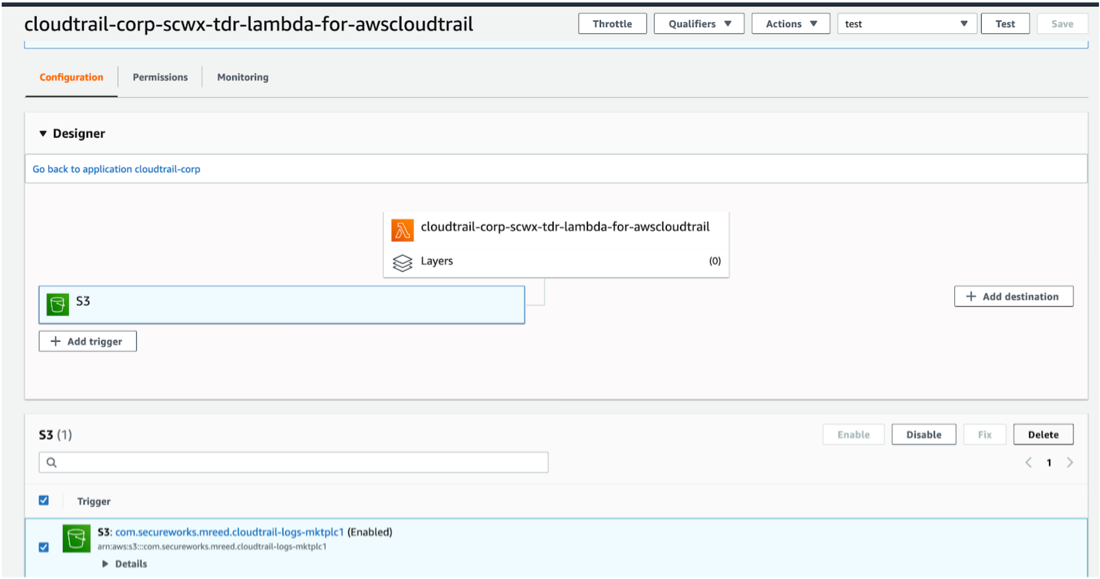Click the function title heading at top

[249, 25]
